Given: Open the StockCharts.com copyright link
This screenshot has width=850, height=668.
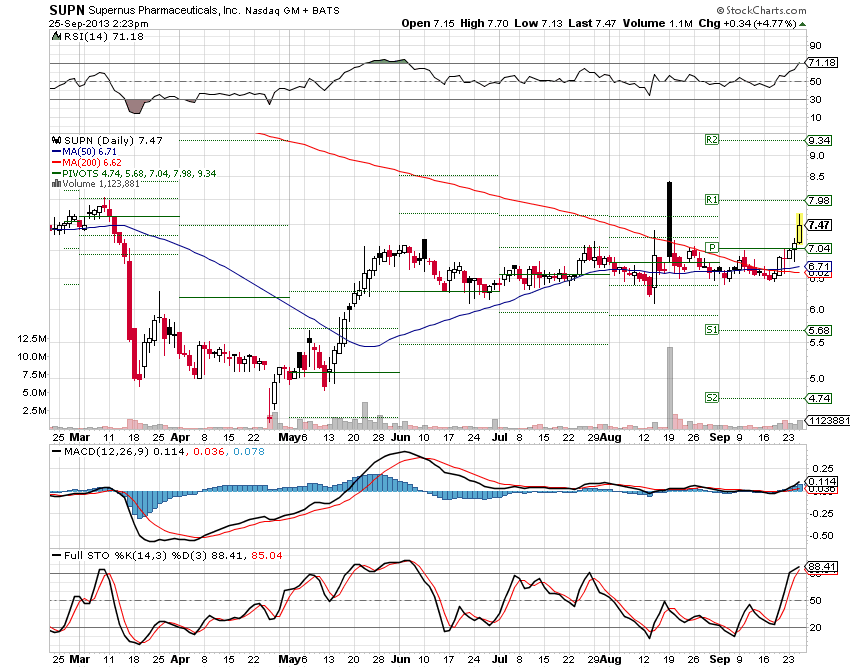Looking at the screenshot, I should (x=761, y=10).
